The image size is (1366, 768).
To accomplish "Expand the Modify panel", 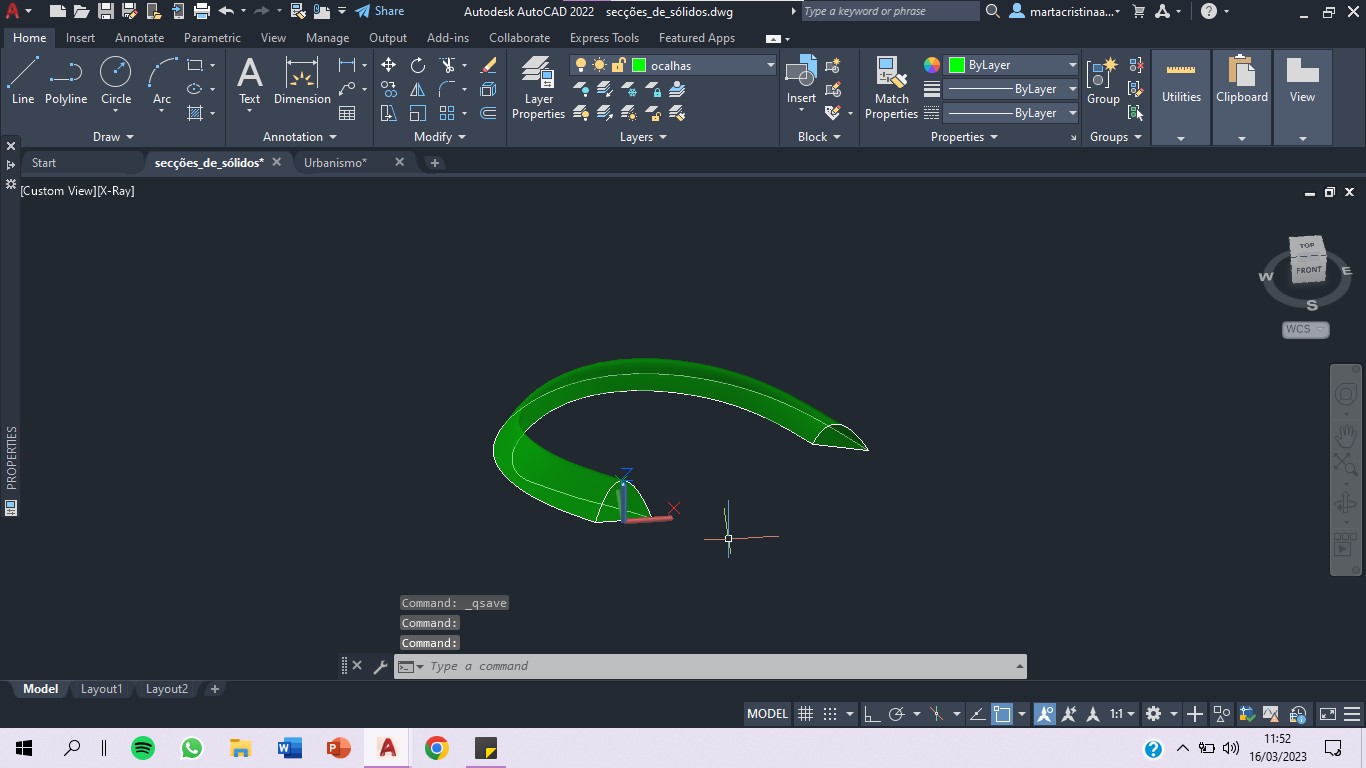I will coord(440,137).
